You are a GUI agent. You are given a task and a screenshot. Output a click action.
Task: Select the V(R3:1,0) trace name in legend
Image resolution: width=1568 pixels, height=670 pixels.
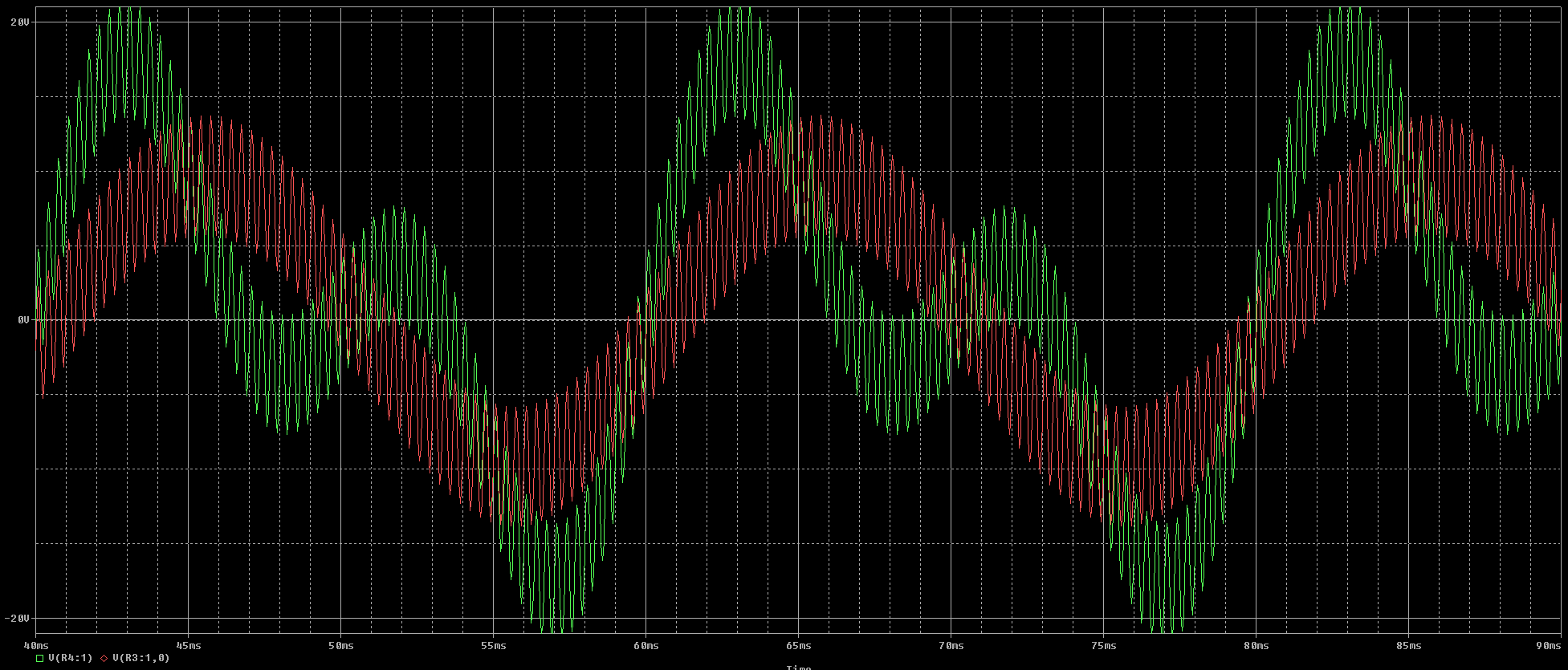141,658
